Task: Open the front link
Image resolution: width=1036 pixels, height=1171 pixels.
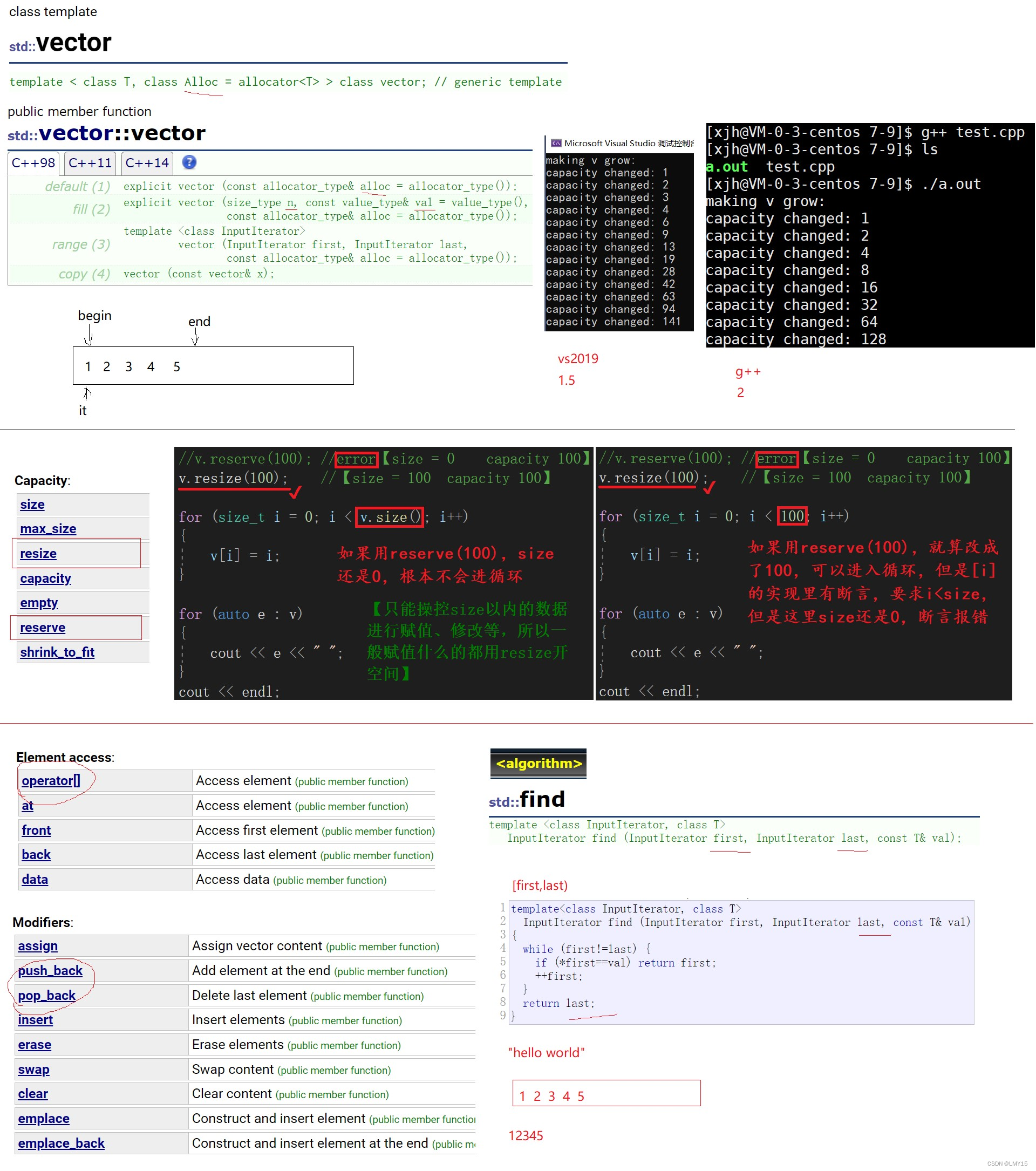Action: pos(36,829)
